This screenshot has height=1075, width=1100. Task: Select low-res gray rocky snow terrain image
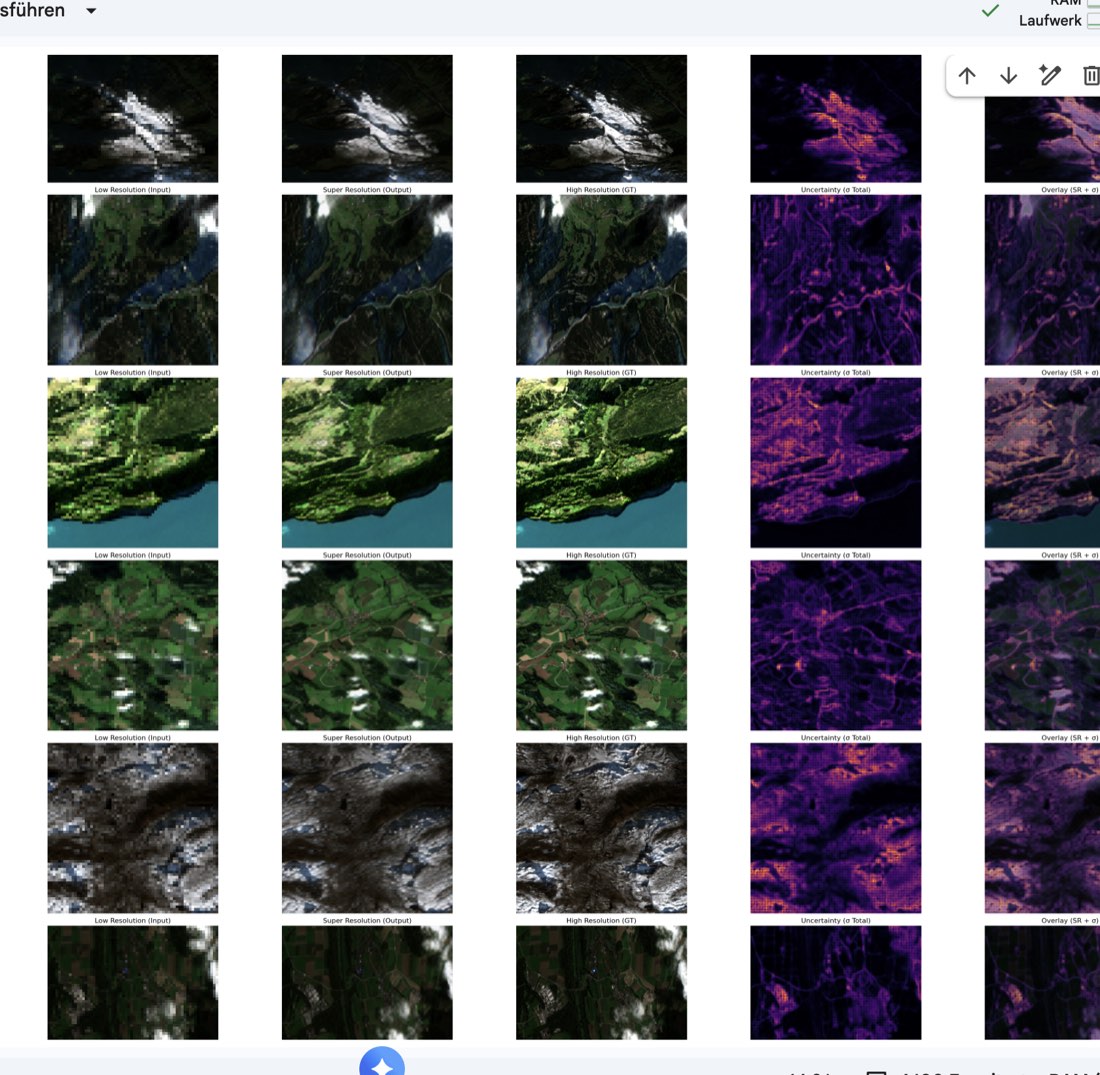pos(133,828)
